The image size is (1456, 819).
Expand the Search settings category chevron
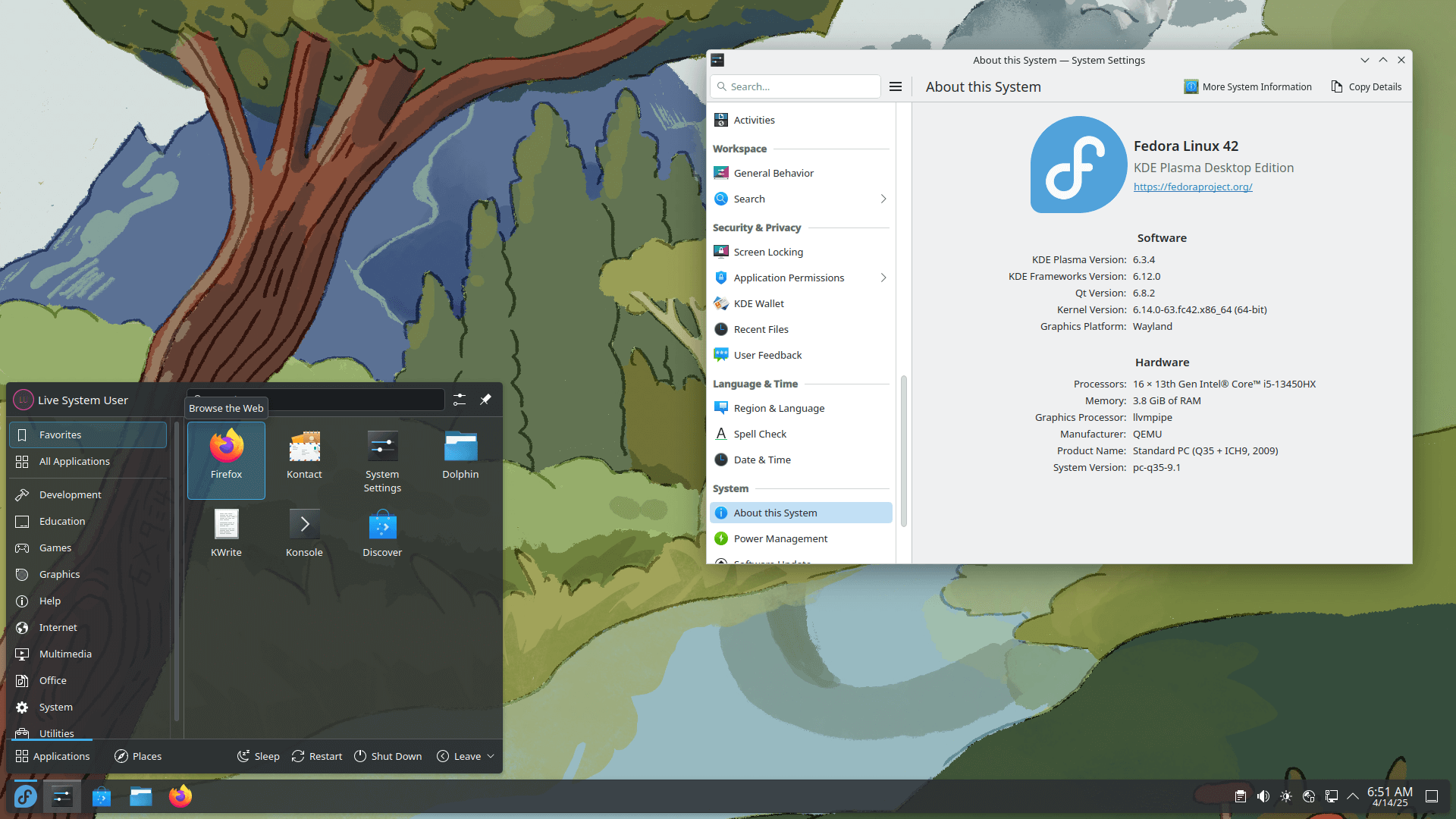coord(883,198)
